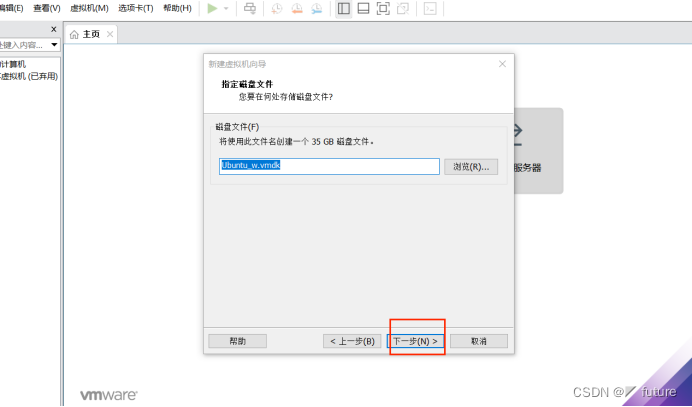The image size is (692, 407).
Task: Proceed with 下一步(N) > button
Action: point(415,341)
